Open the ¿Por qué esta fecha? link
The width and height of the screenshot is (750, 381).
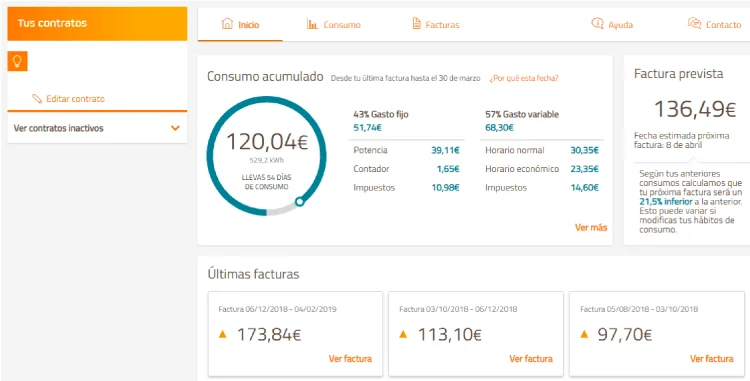[524, 78]
